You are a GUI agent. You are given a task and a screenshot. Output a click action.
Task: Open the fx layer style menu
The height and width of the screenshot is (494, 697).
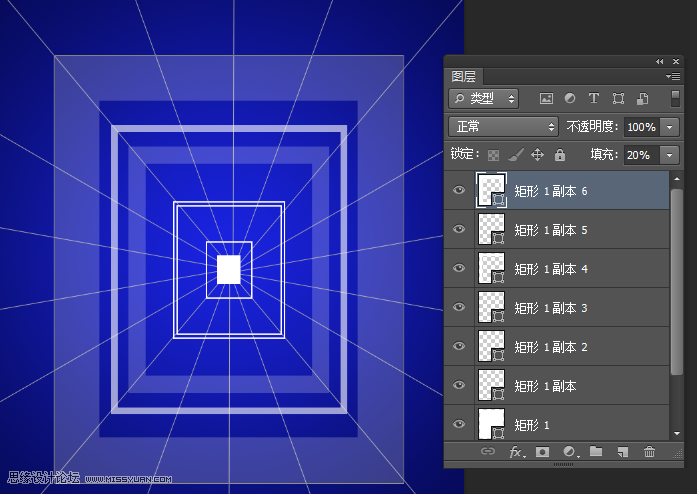click(x=517, y=452)
